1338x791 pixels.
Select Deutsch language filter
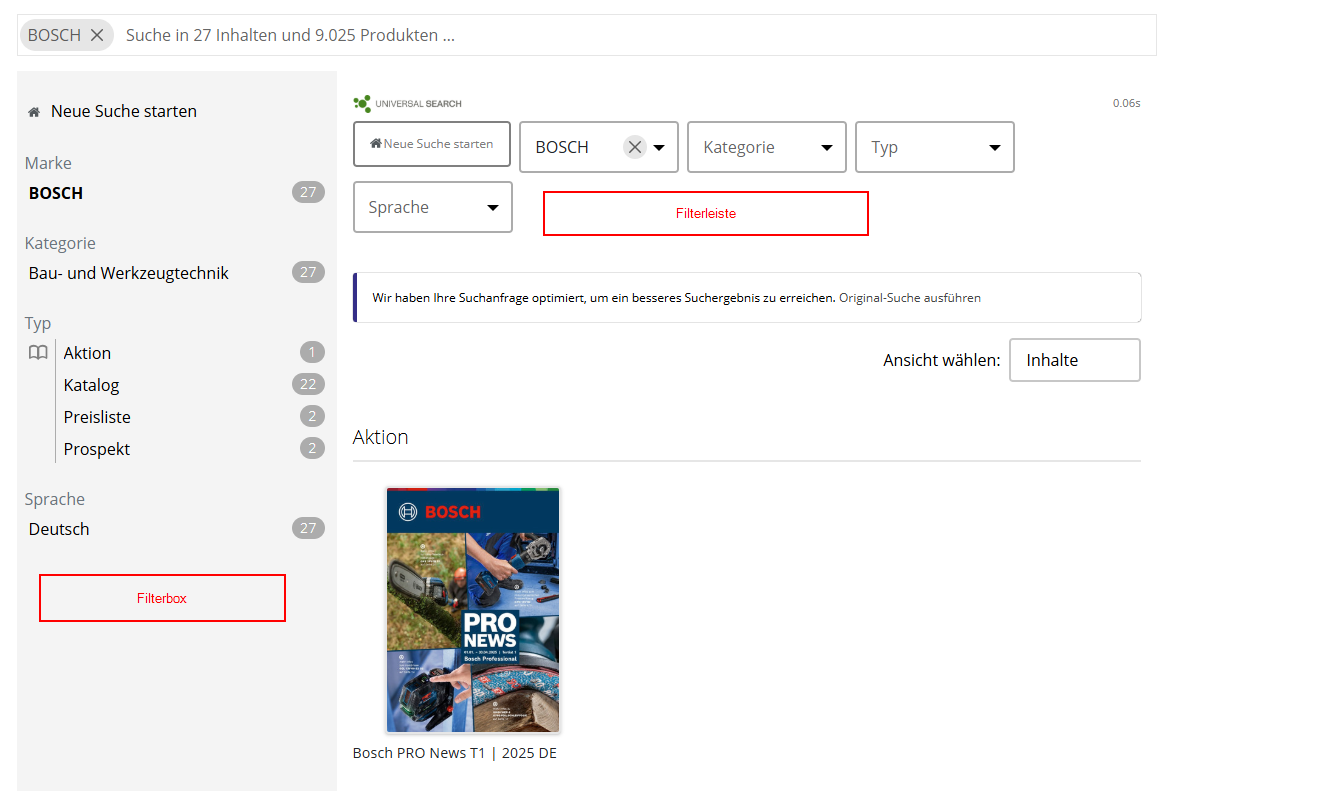click(x=59, y=529)
